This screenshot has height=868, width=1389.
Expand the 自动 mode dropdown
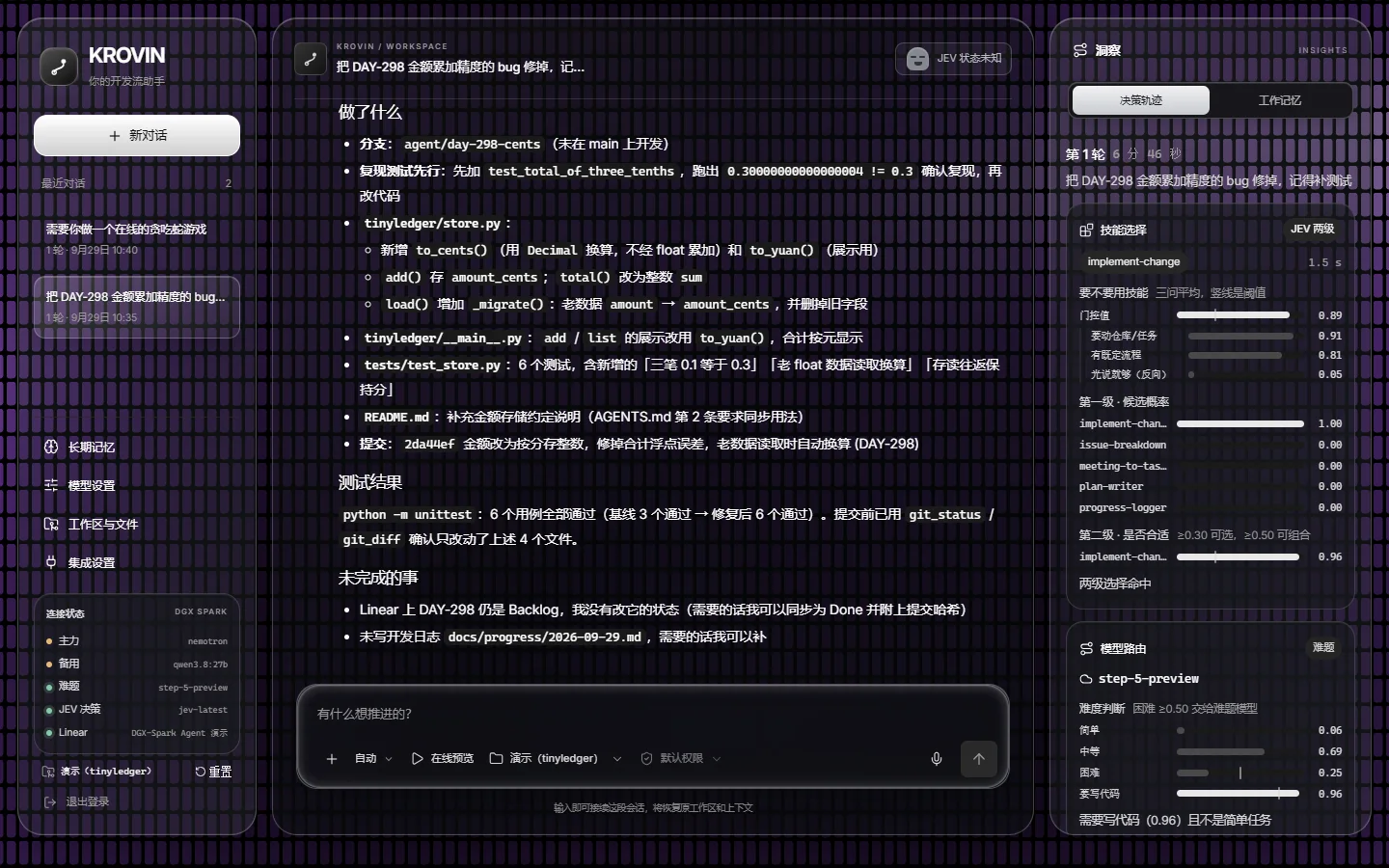pos(373,759)
